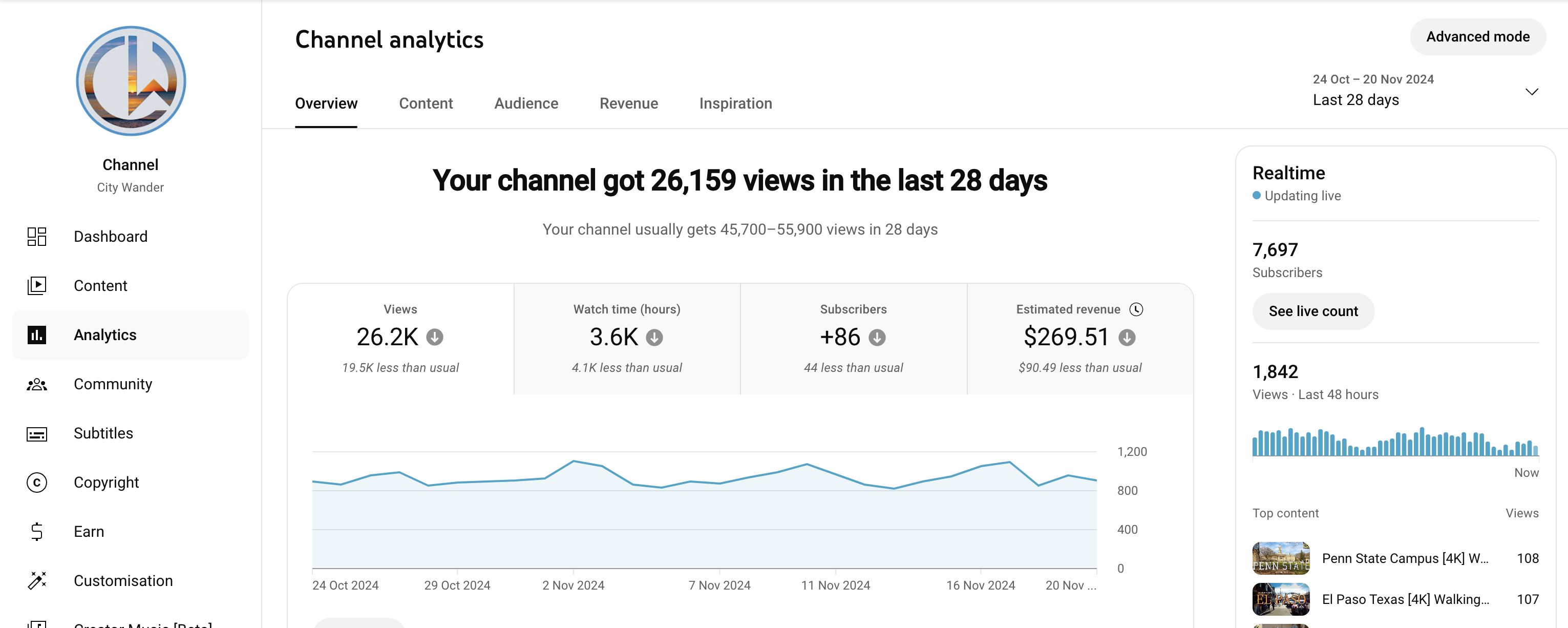
Task: Click the 7,697 Subscribers count
Action: click(x=1275, y=250)
